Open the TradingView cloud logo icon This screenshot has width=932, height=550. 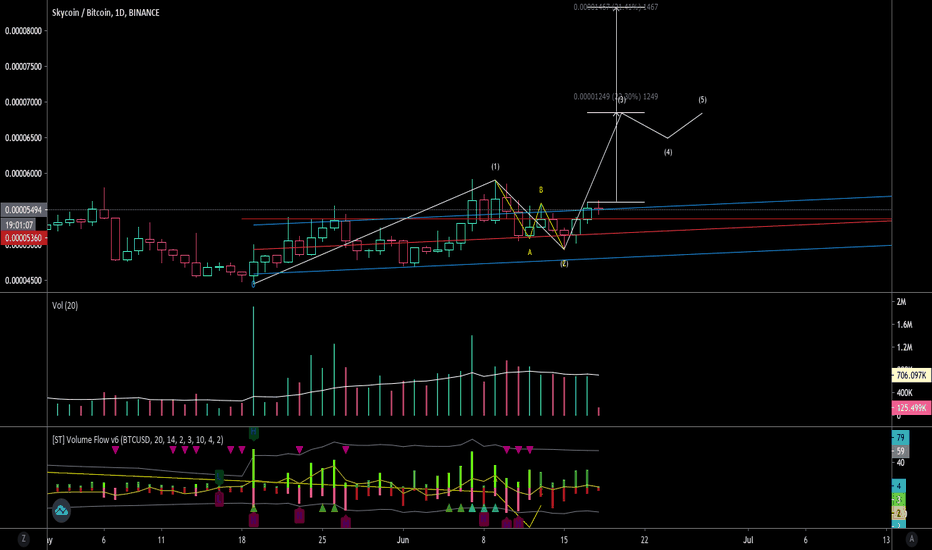click(x=61, y=511)
